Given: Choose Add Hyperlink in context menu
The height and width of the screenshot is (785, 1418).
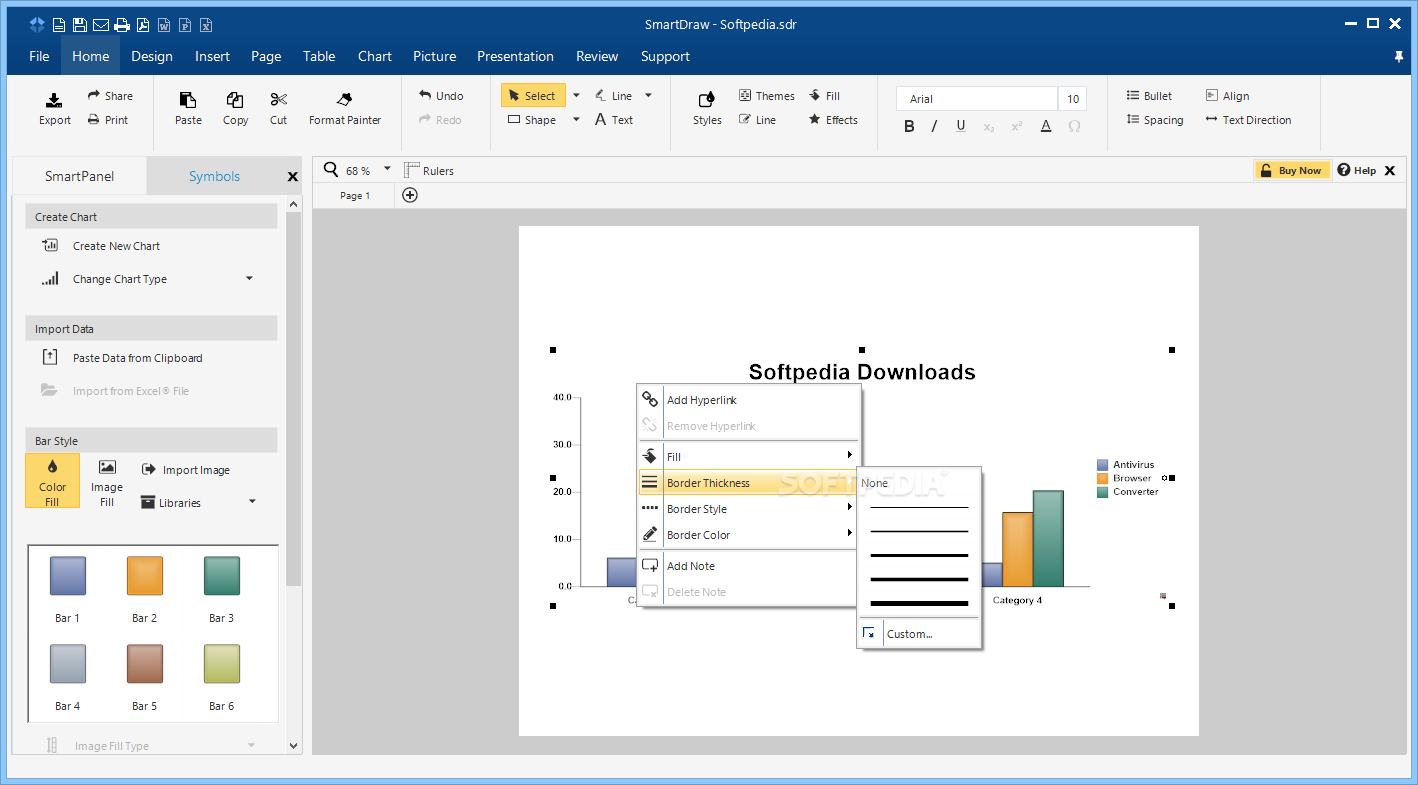Looking at the screenshot, I should pyautogui.click(x=749, y=400).
